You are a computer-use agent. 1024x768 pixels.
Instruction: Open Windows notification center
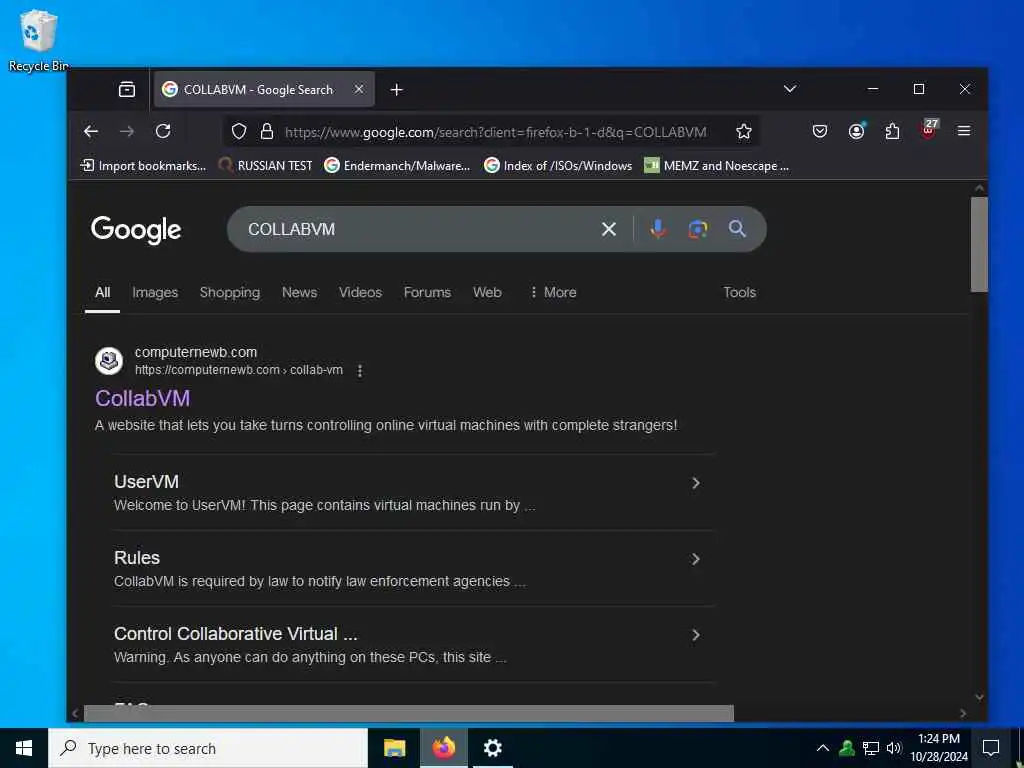click(991, 748)
